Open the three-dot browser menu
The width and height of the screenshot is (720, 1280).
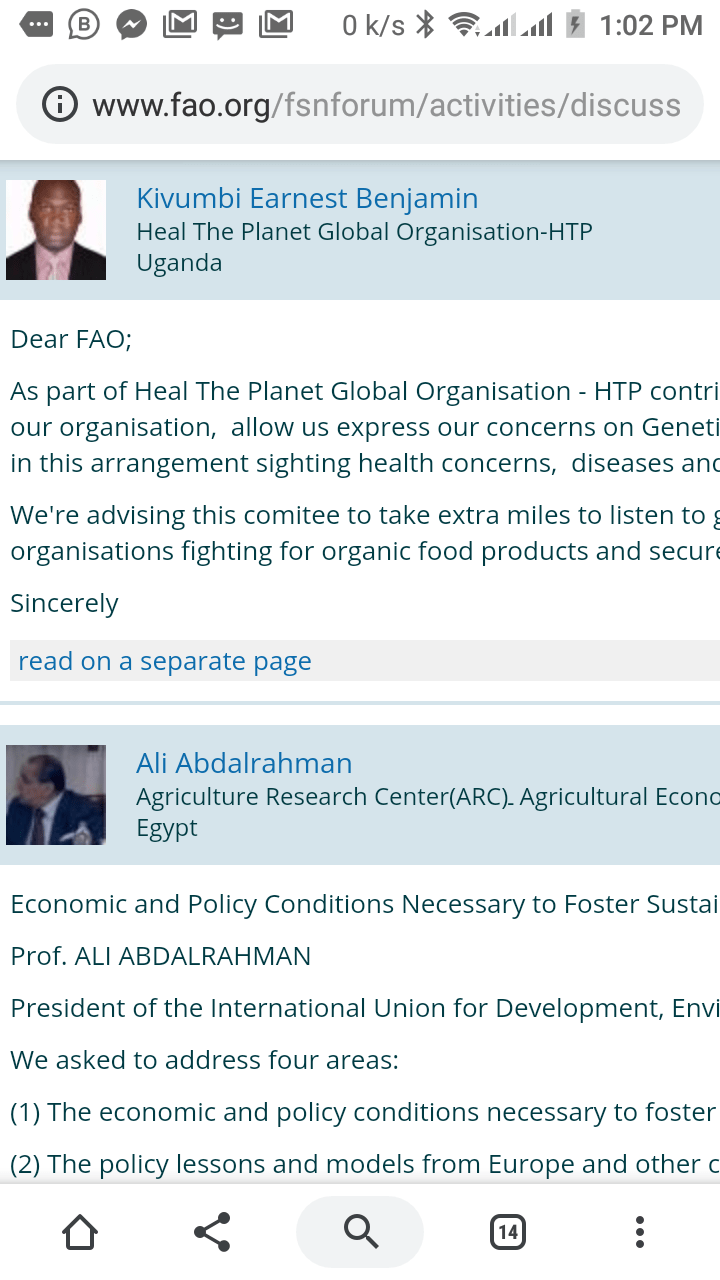(x=640, y=1232)
